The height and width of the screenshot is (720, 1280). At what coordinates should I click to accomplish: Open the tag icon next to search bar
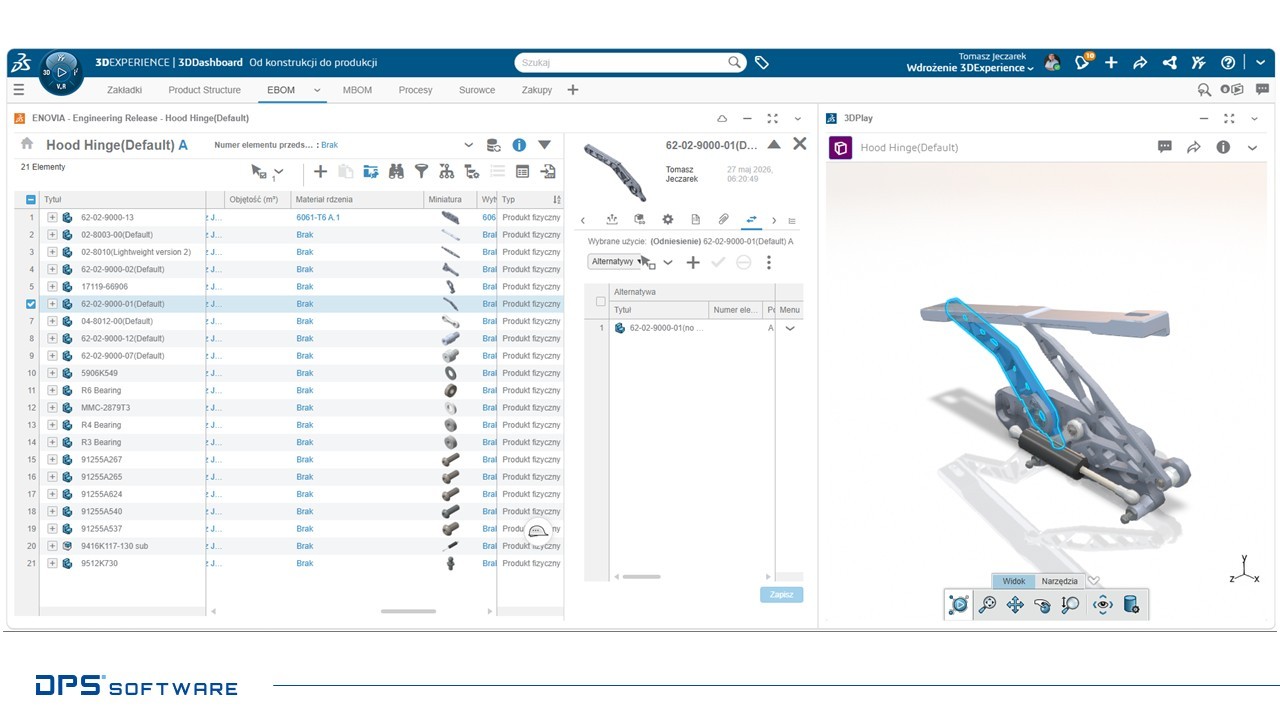[x=762, y=62]
